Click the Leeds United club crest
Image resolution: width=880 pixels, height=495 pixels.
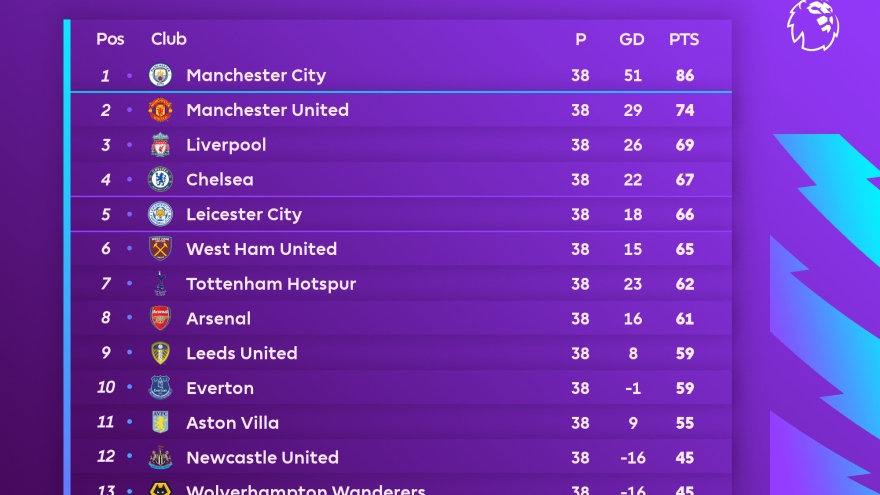[x=160, y=353]
